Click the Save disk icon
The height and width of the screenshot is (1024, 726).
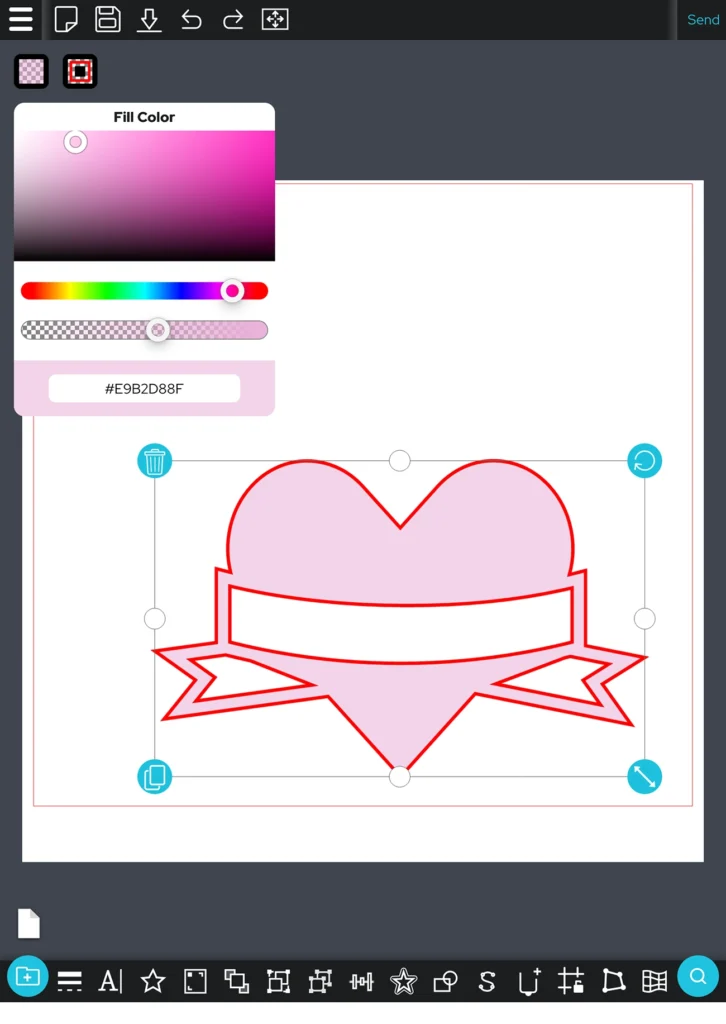pyautogui.click(x=108, y=19)
